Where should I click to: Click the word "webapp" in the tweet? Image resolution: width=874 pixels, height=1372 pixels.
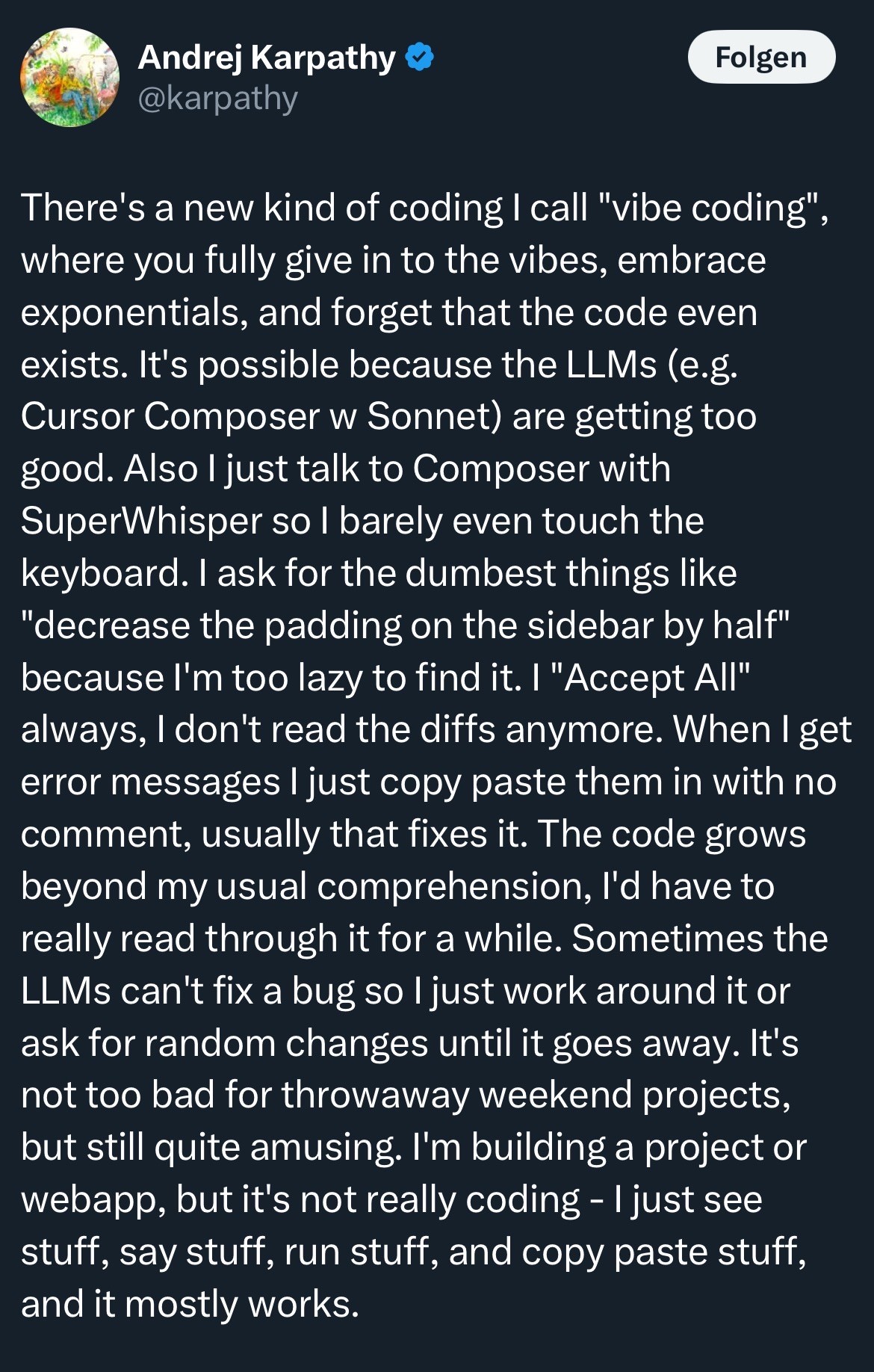coord(93,1199)
